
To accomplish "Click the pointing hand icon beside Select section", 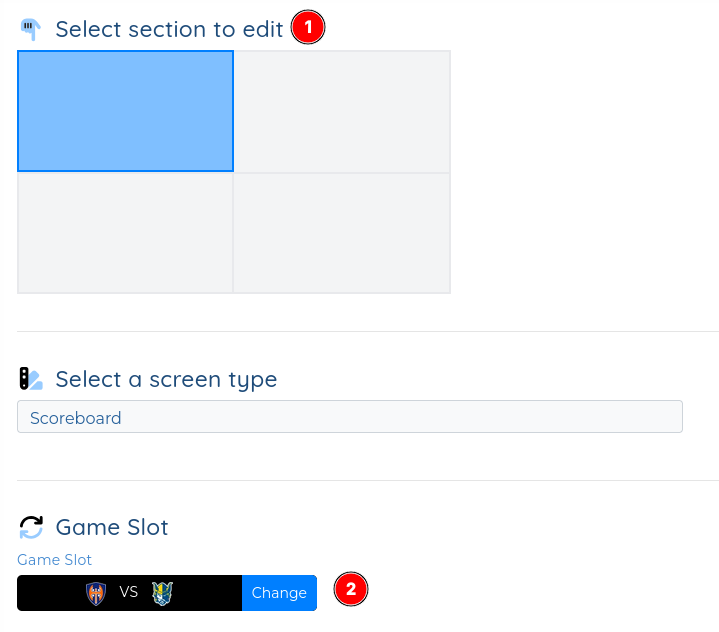I will tap(31, 29).
